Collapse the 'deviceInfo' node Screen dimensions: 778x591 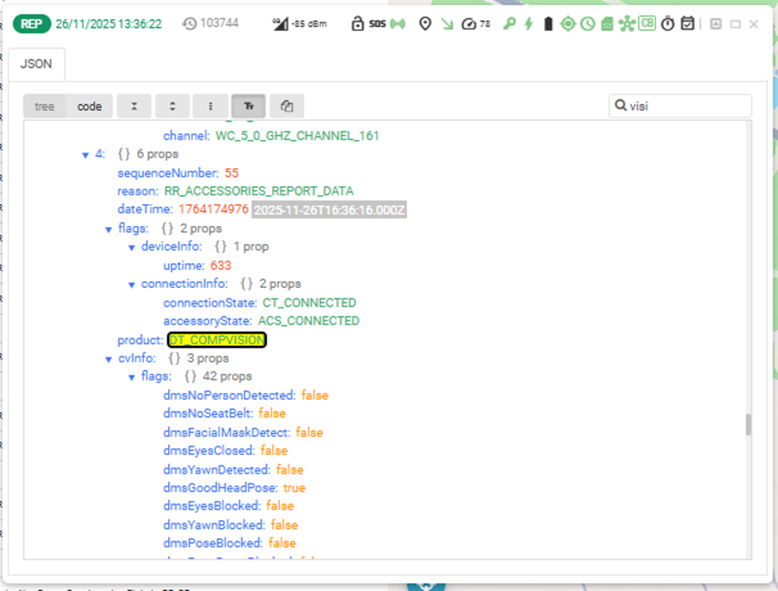click(132, 247)
